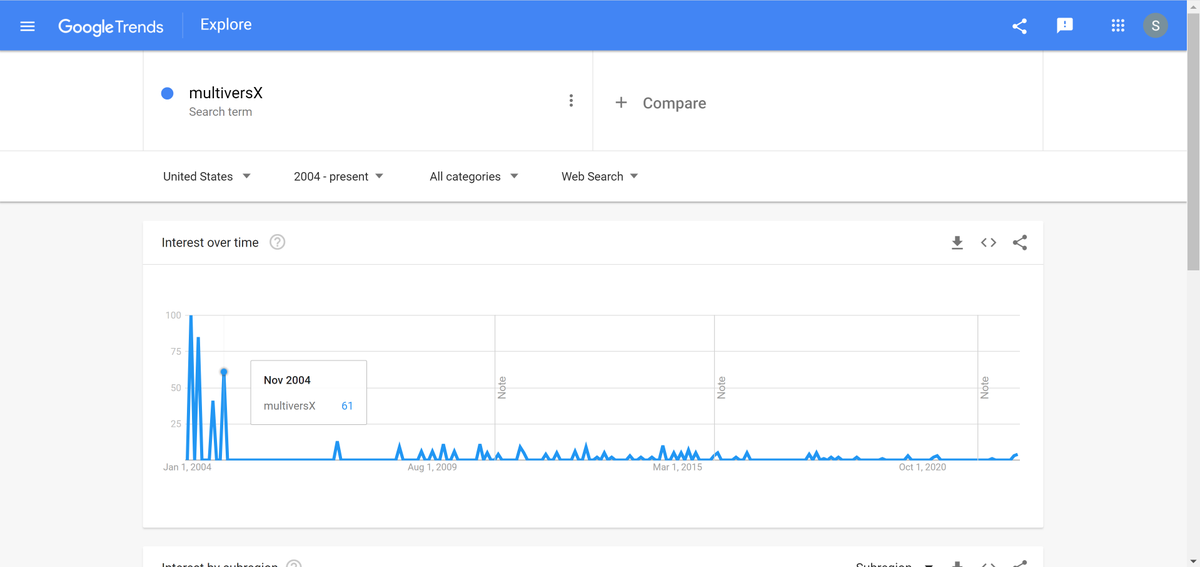Viewport: 1200px width, 567px height.
Task: Edit the multiversX search term
Action: point(226,93)
